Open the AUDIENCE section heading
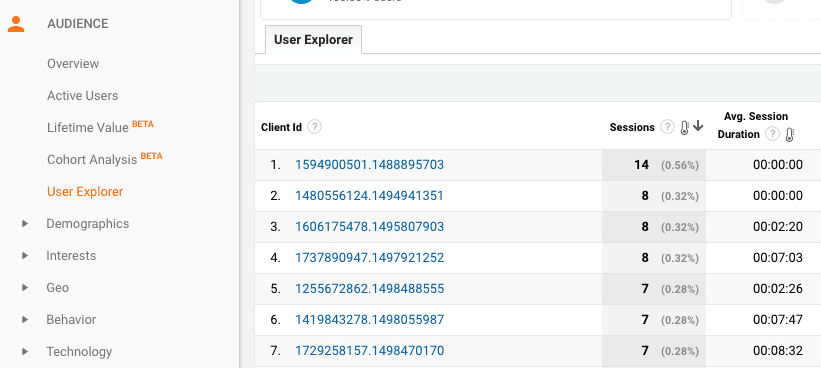Viewport: 821px width, 368px height. tap(77, 24)
